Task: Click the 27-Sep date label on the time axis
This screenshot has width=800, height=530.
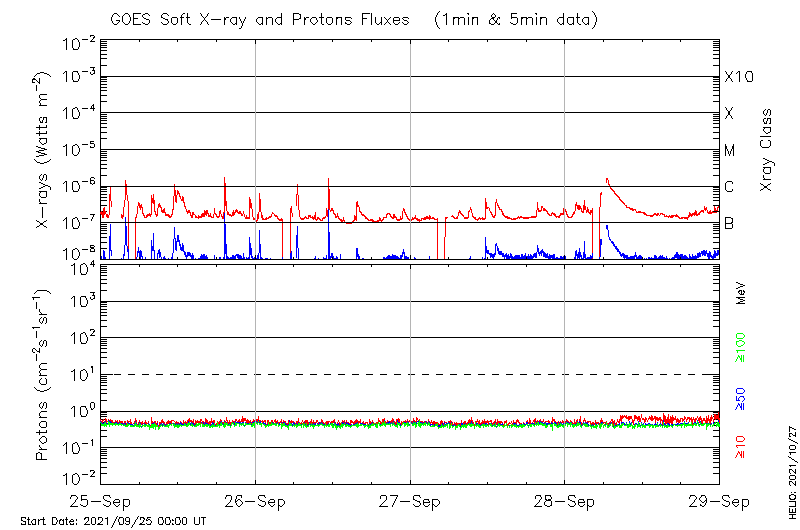Action: pos(409,500)
